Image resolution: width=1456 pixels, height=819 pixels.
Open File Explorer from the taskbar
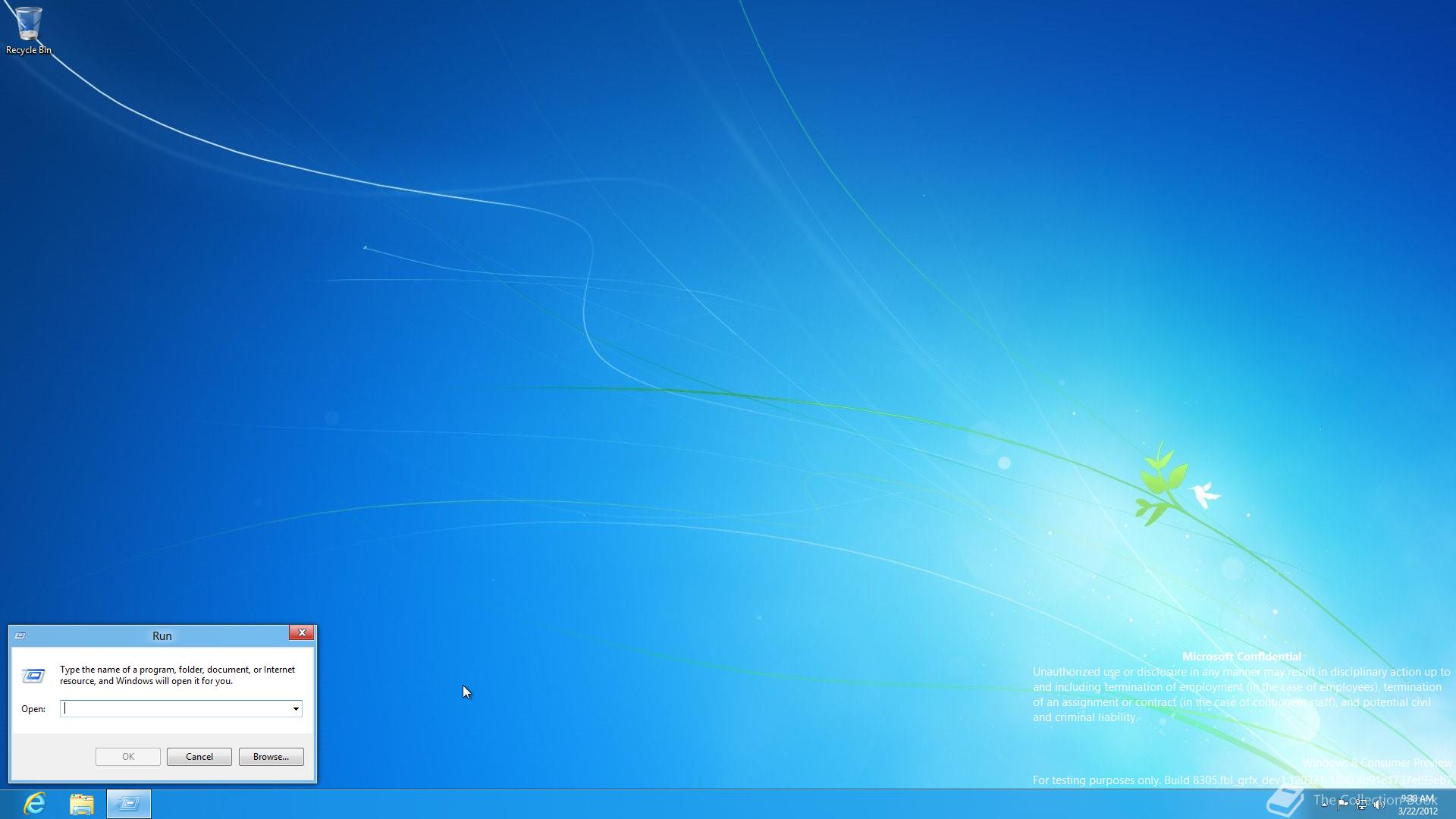point(82,803)
